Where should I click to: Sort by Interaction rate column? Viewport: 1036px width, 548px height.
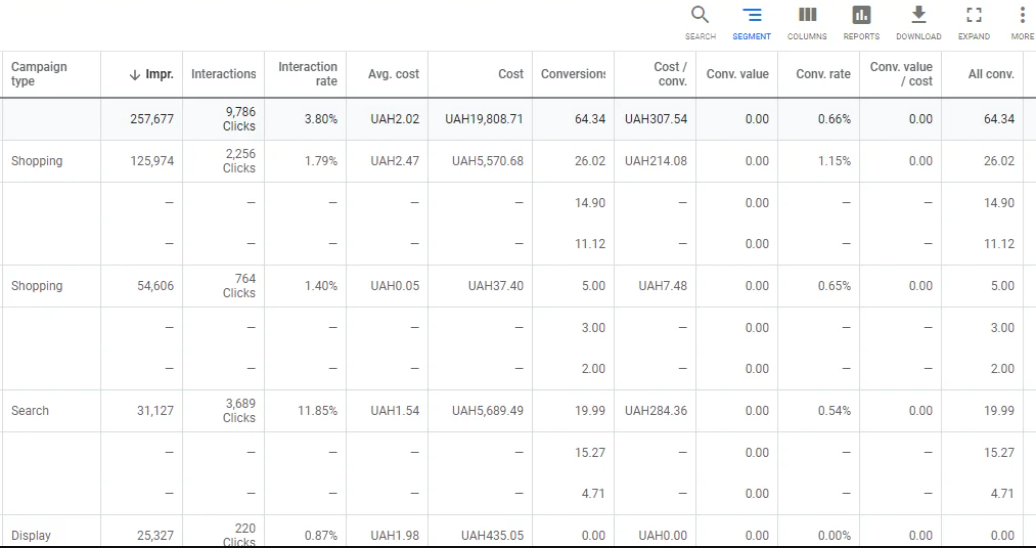click(x=307, y=74)
